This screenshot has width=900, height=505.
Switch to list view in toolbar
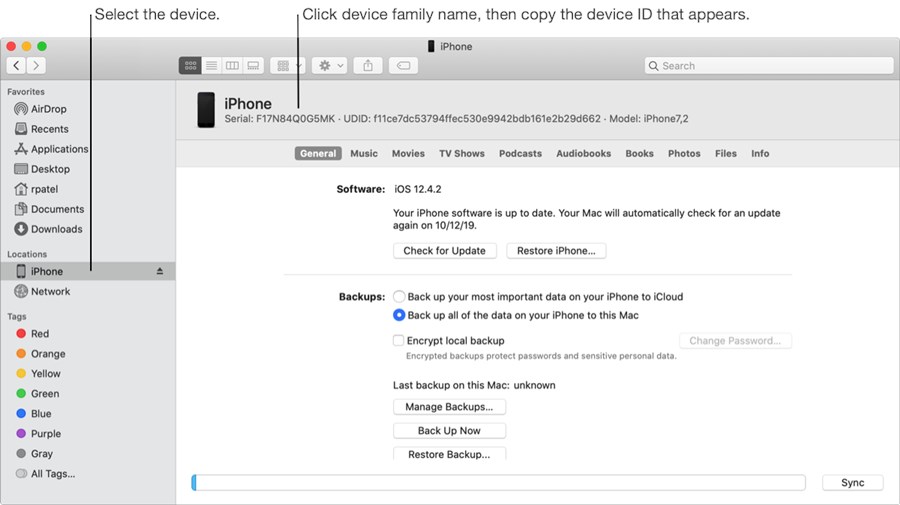211,66
